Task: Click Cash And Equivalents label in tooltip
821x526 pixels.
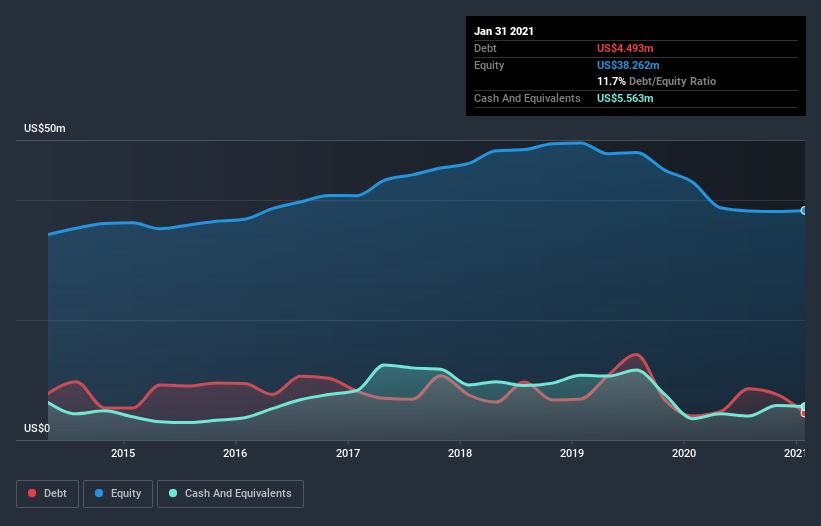Action: coord(527,98)
